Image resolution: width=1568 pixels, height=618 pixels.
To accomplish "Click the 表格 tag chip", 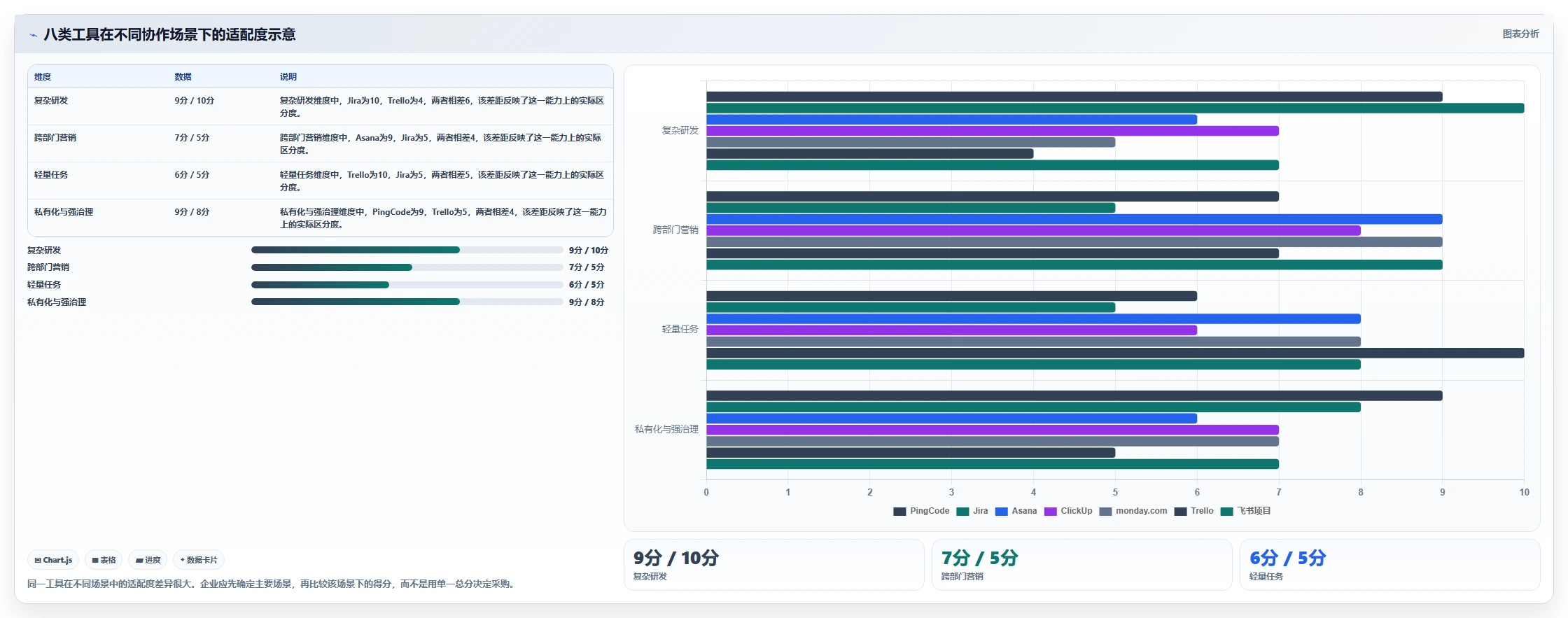I will pyautogui.click(x=104, y=560).
